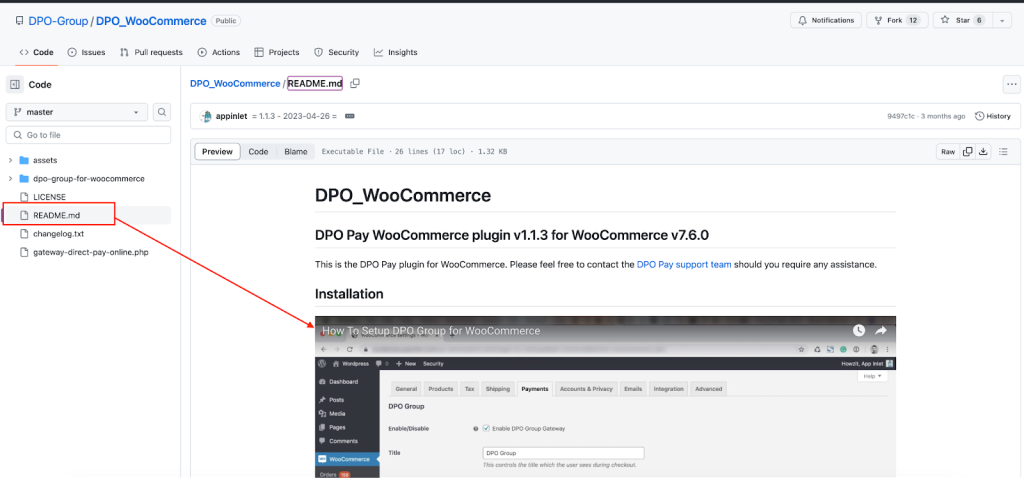
Task: Click the DPO_WooCommerce heading
Action: (x=403, y=195)
